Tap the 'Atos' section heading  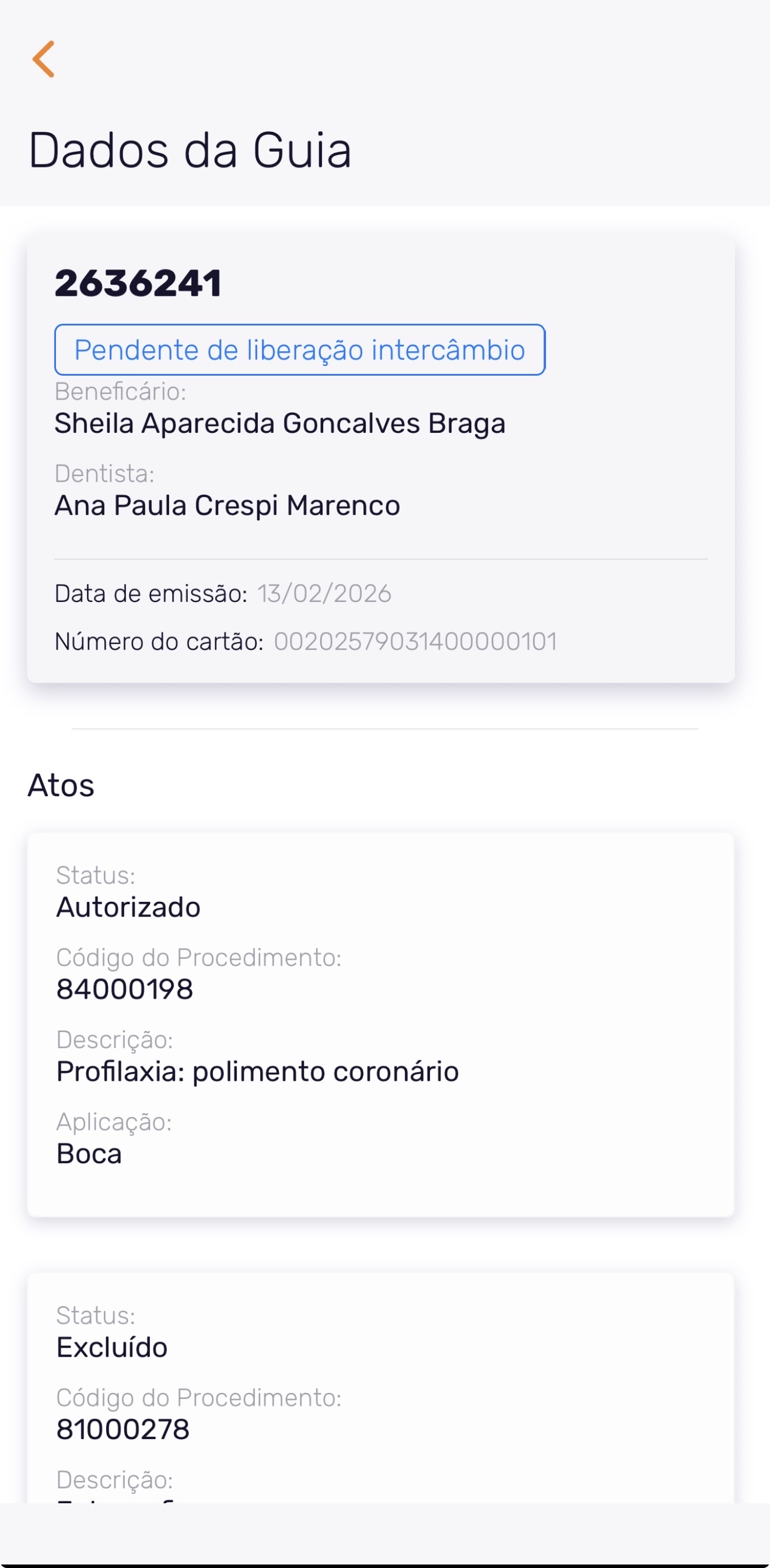coord(61,785)
